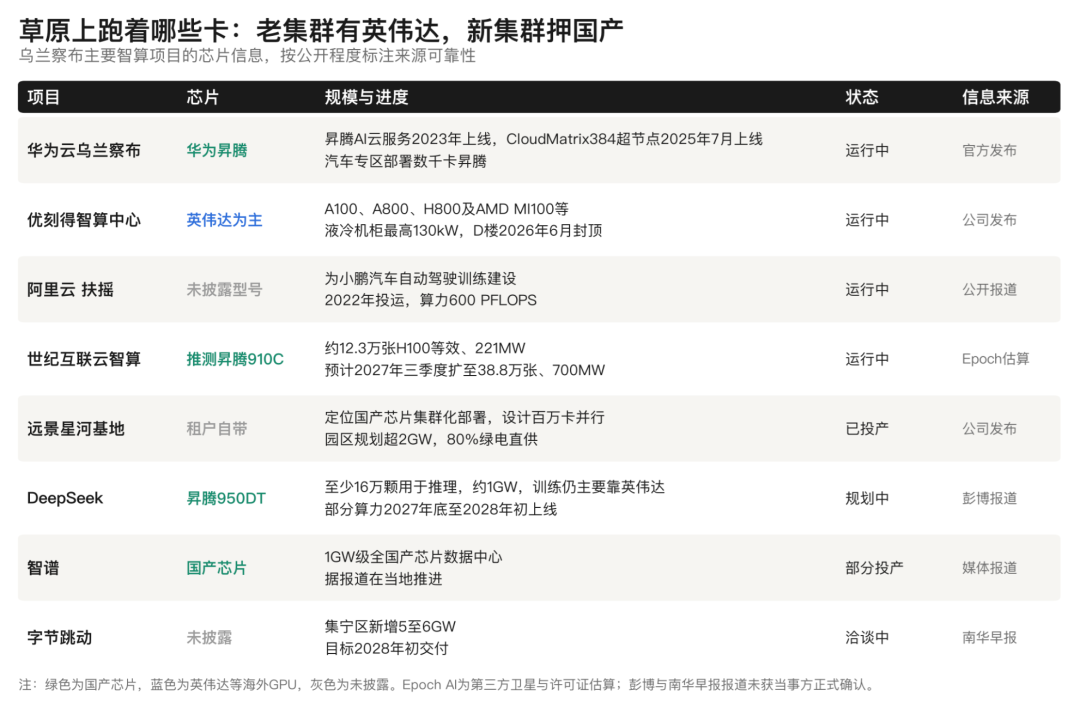This screenshot has height=702, width=1080.
Task: Click the blue 英伟达为主 chip cell
Action: (225, 220)
